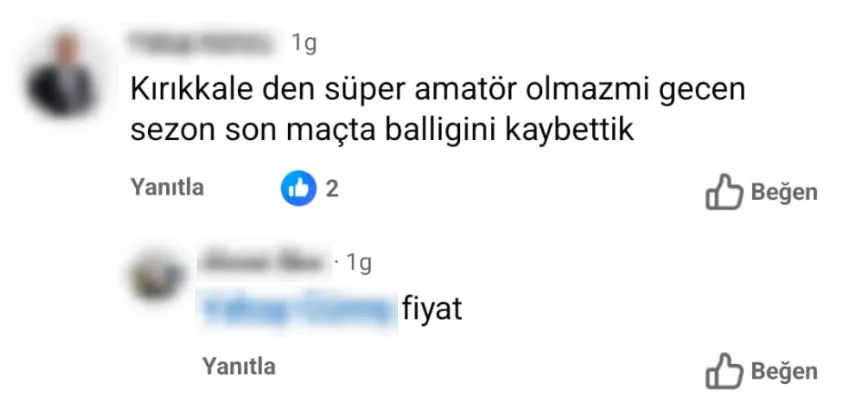Click the thumbs-up outline icon on the reply

point(724,371)
